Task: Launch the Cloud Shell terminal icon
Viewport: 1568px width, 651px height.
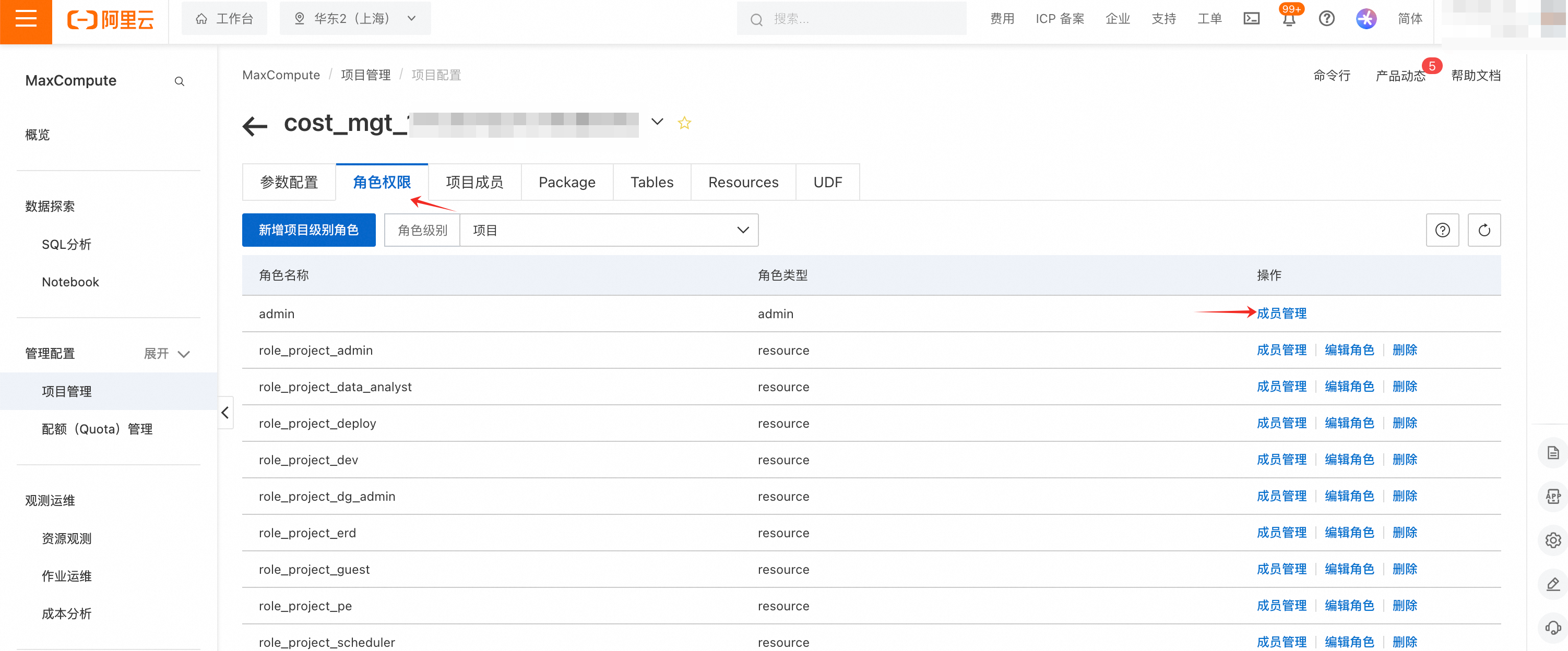Action: tap(1252, 19)
